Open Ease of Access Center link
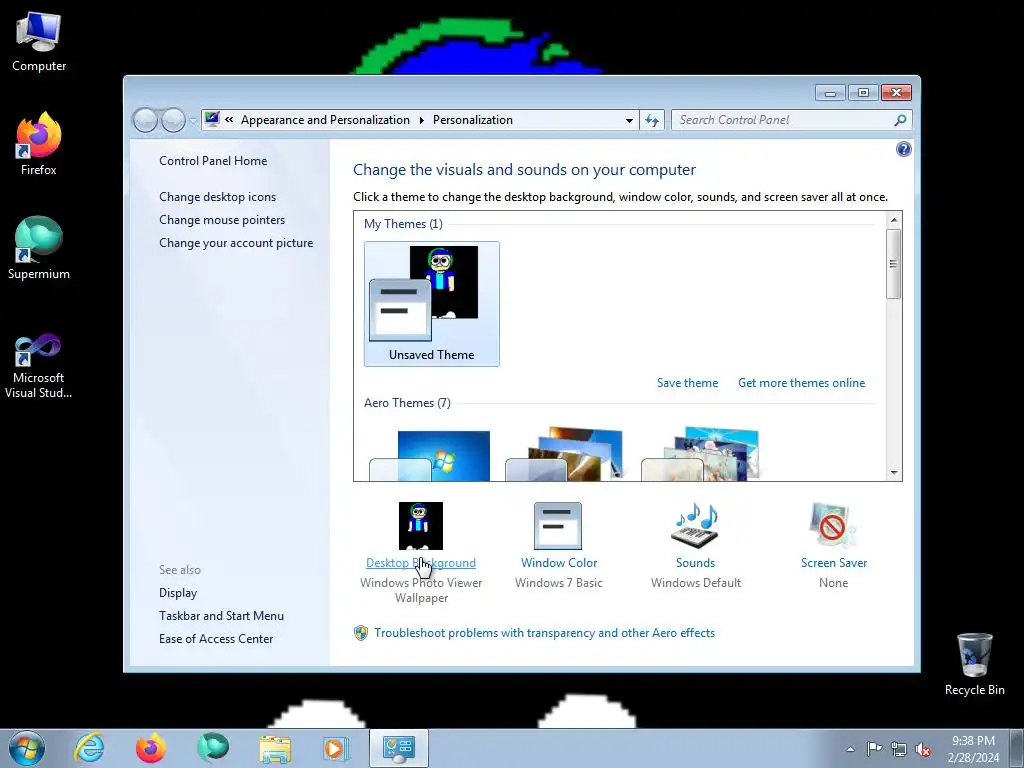The width and height of the screenshot is (1024, 768). tap(216, 639)
